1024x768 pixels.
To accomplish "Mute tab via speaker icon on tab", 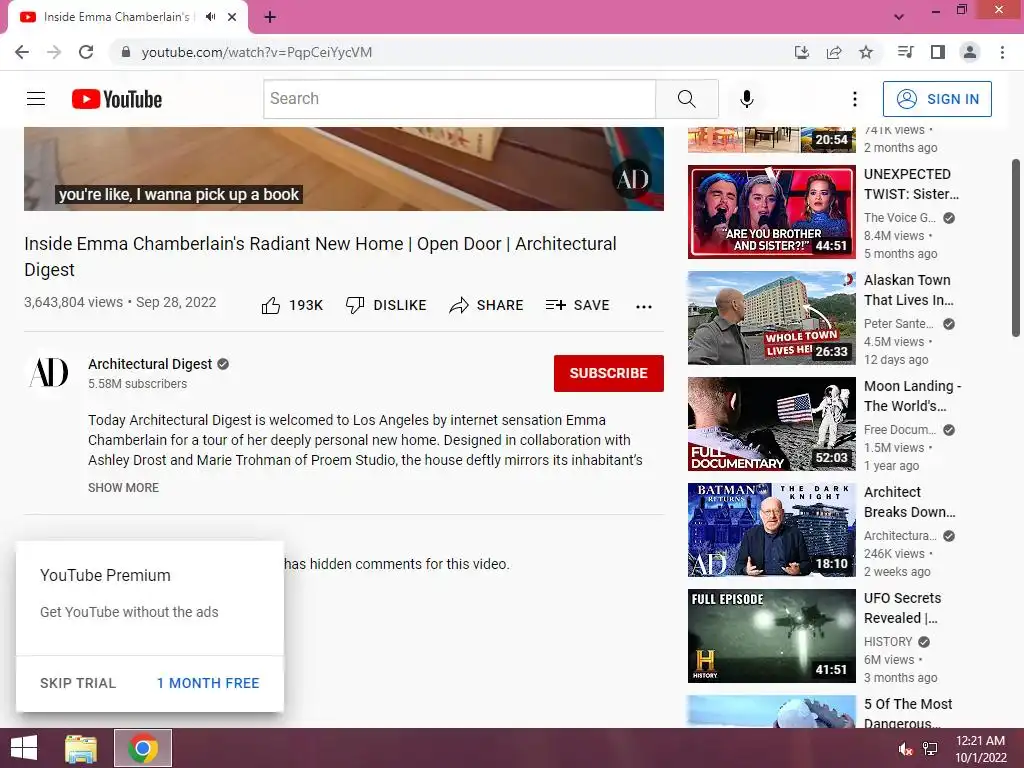I will point(210,17).
